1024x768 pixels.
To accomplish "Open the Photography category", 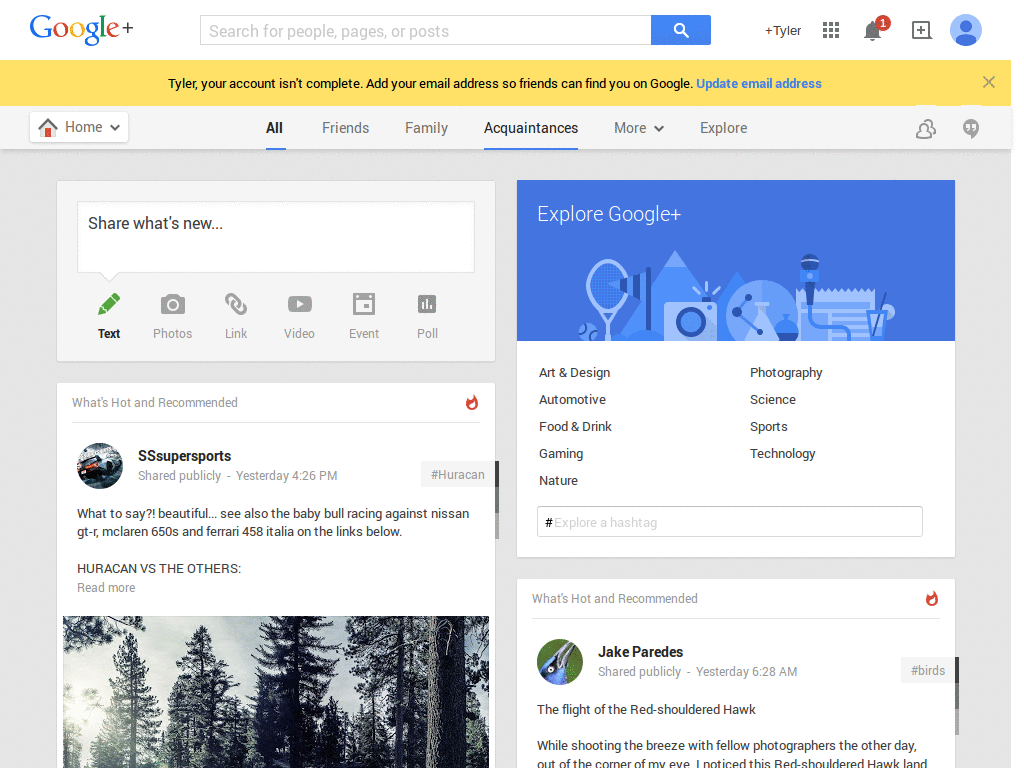I will click(786, 372).
